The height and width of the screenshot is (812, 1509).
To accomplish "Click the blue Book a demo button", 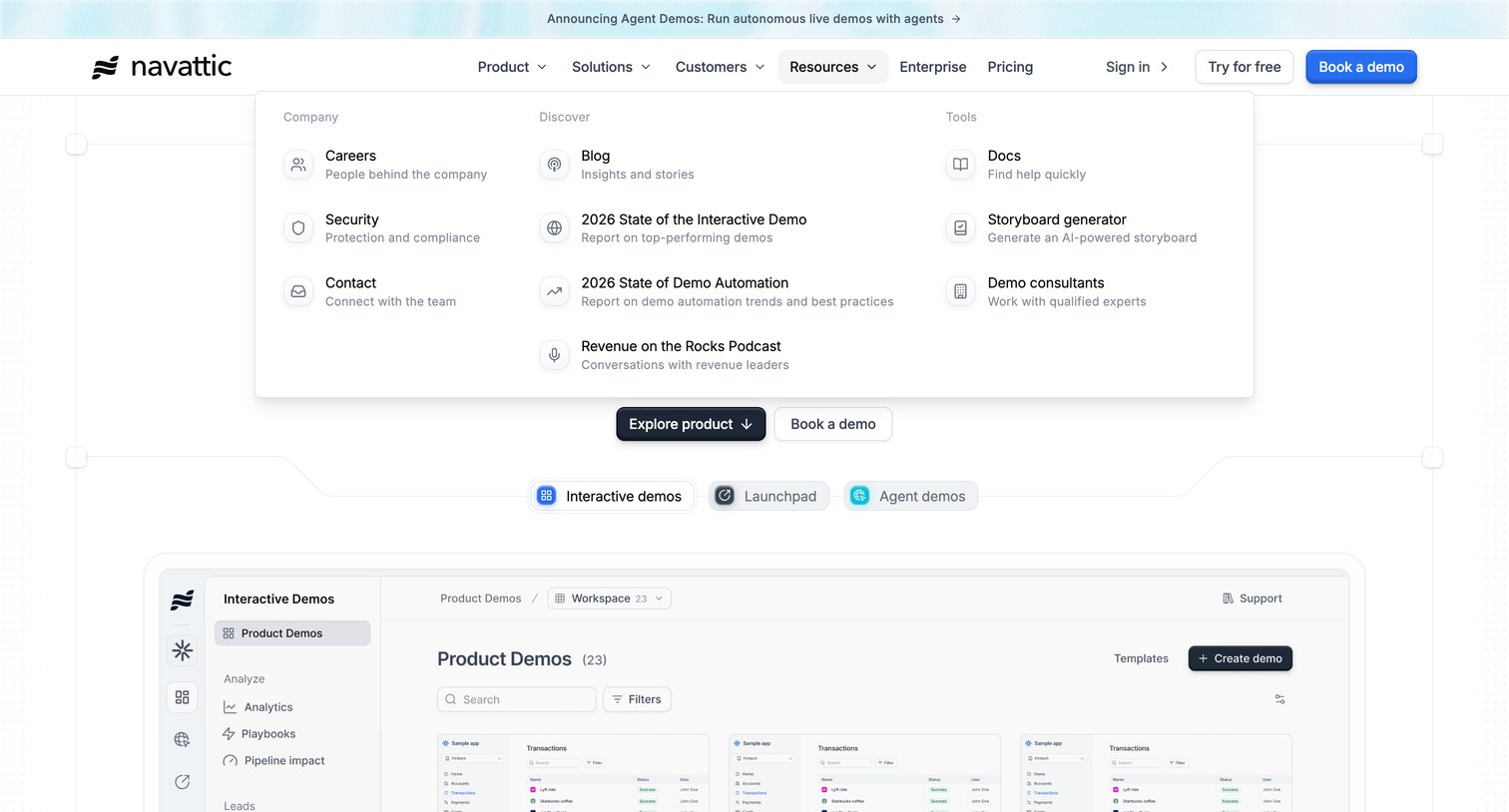I will tap(1361, 67).
